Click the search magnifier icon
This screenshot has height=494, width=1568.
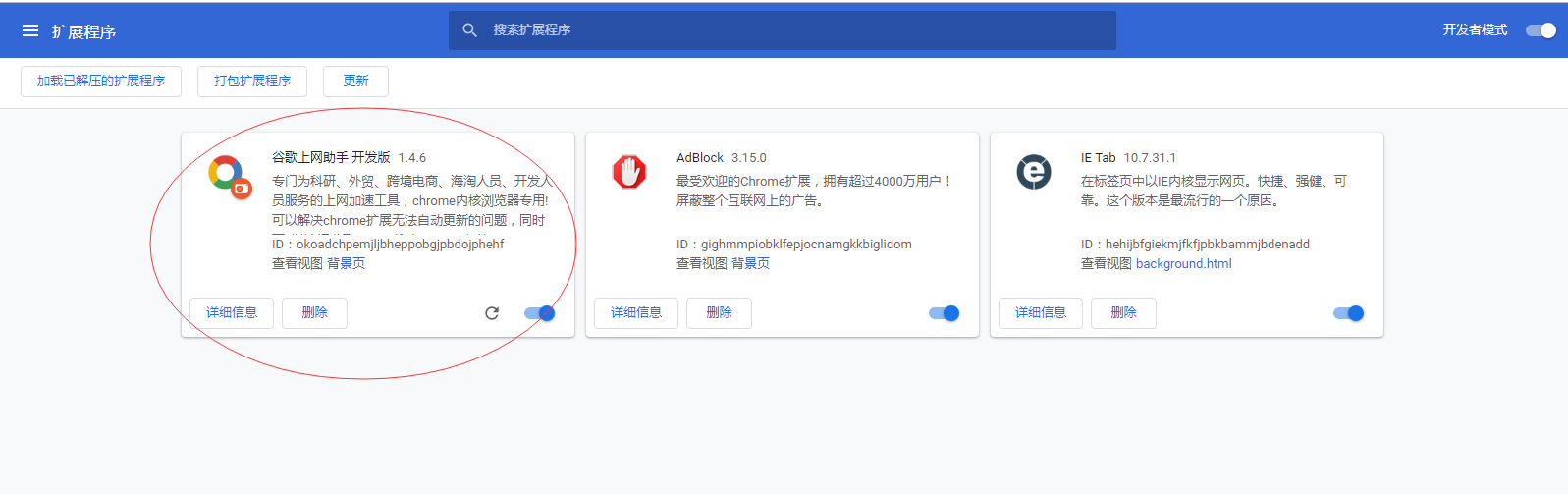(470, 30)
